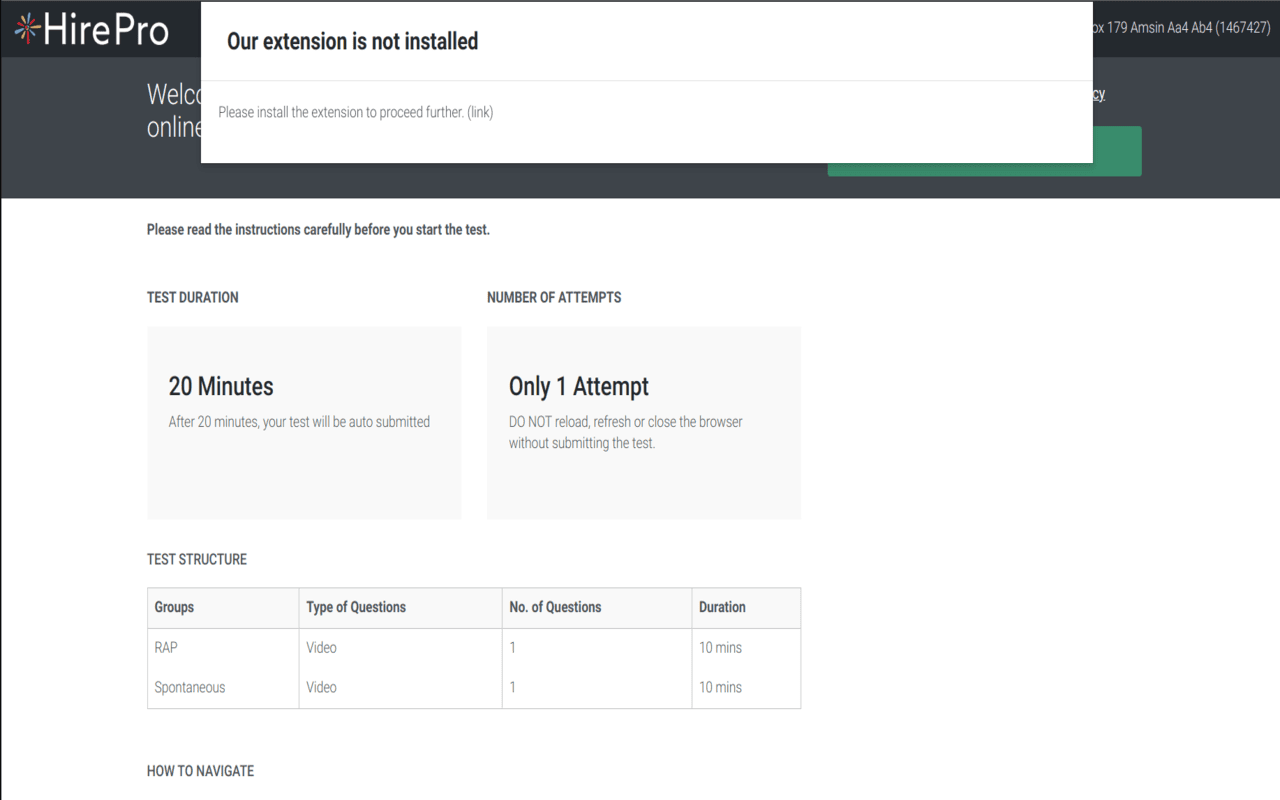
Task: Click the candidate name with ID 1467427
Action: (x=1182, y=28)
